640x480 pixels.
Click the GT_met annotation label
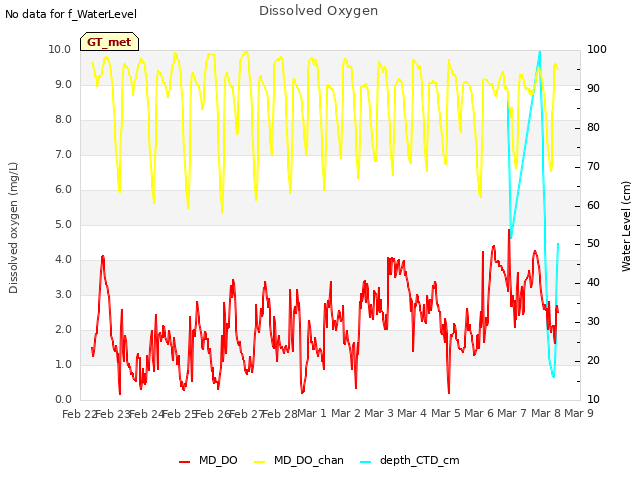109,42
